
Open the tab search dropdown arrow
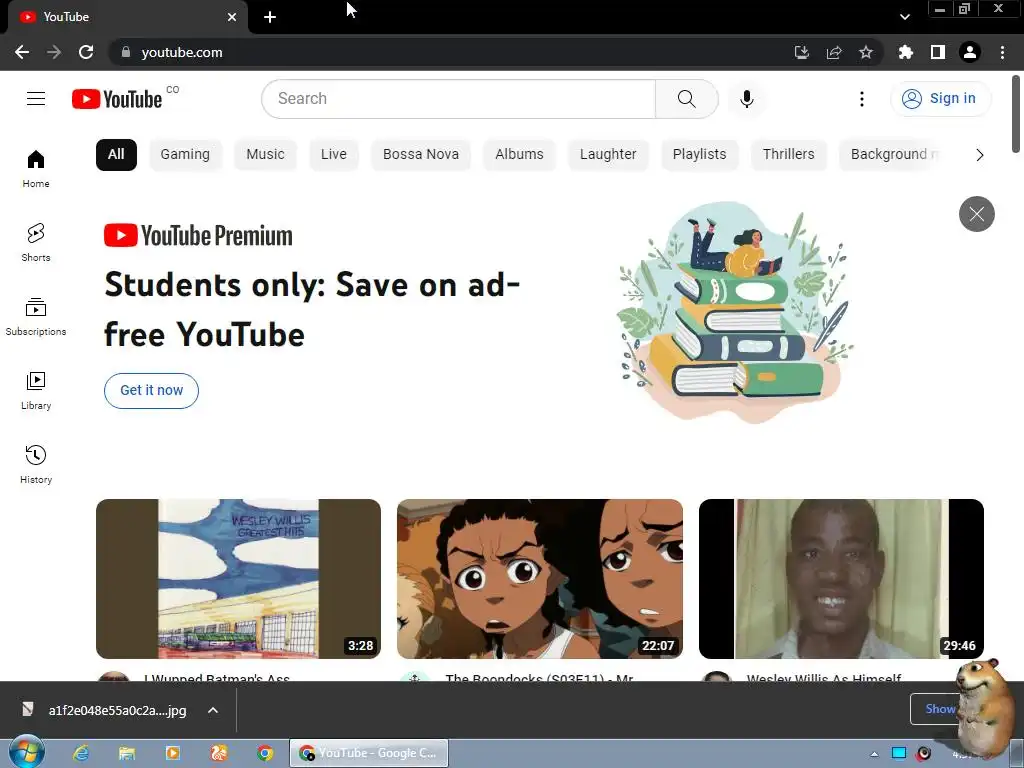pos(904,17)
